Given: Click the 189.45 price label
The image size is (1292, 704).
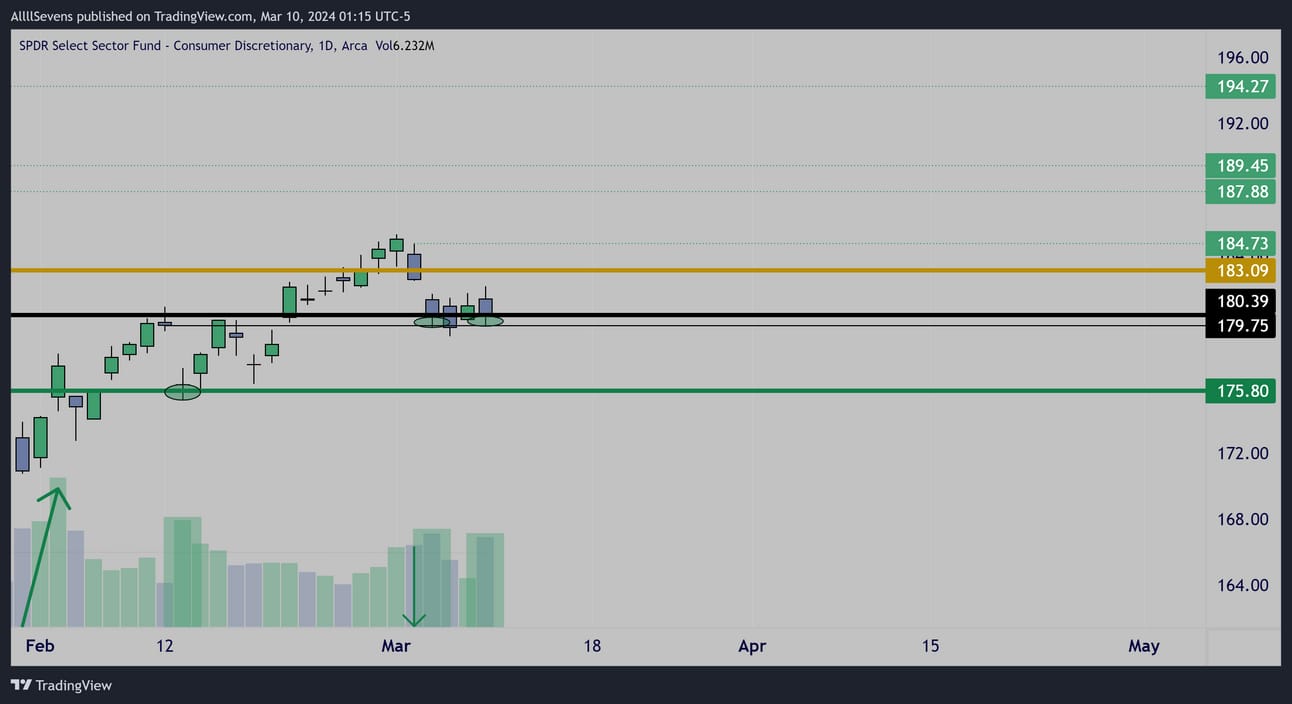Looking at the screenshot, I should click(1241, 165).
